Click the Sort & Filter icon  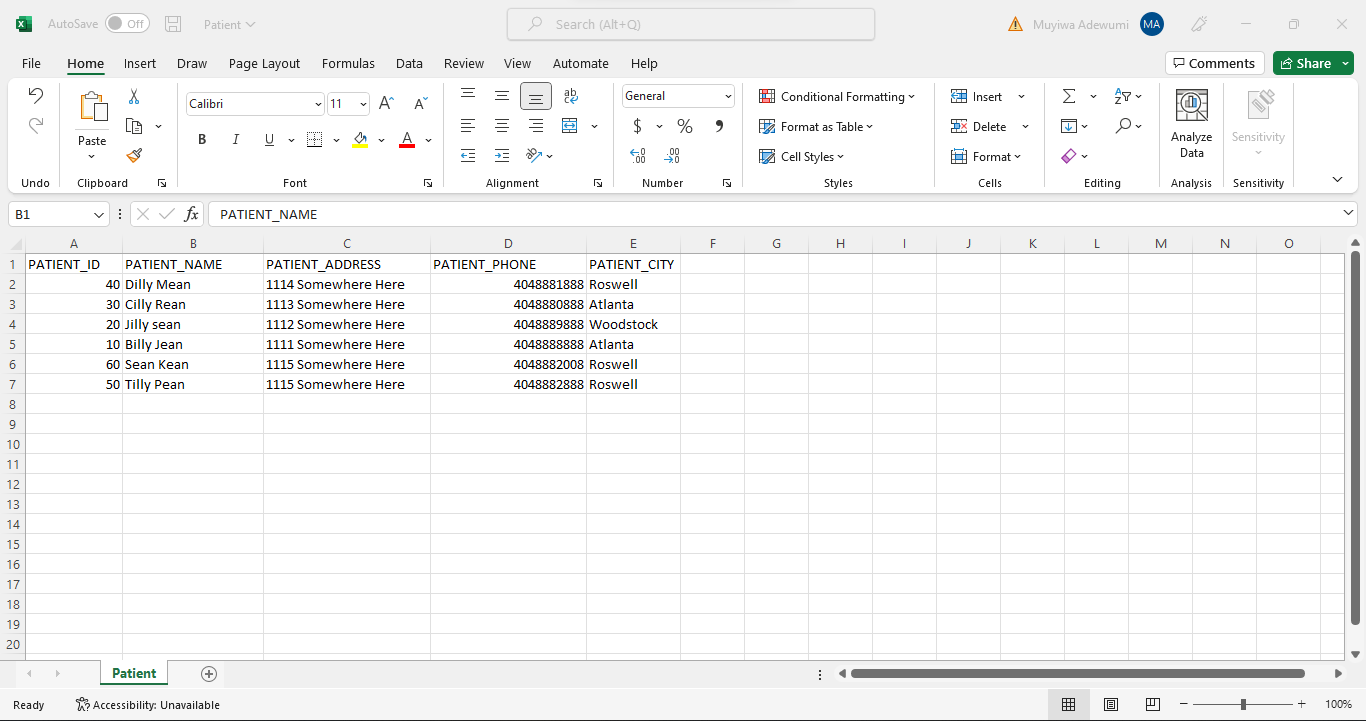point(1122,96)
